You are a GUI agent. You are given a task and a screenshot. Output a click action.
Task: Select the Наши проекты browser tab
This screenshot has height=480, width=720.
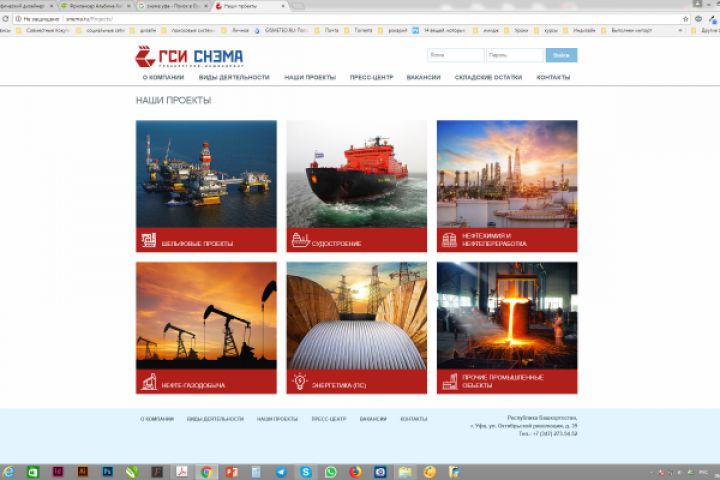(x=248, y=6)
